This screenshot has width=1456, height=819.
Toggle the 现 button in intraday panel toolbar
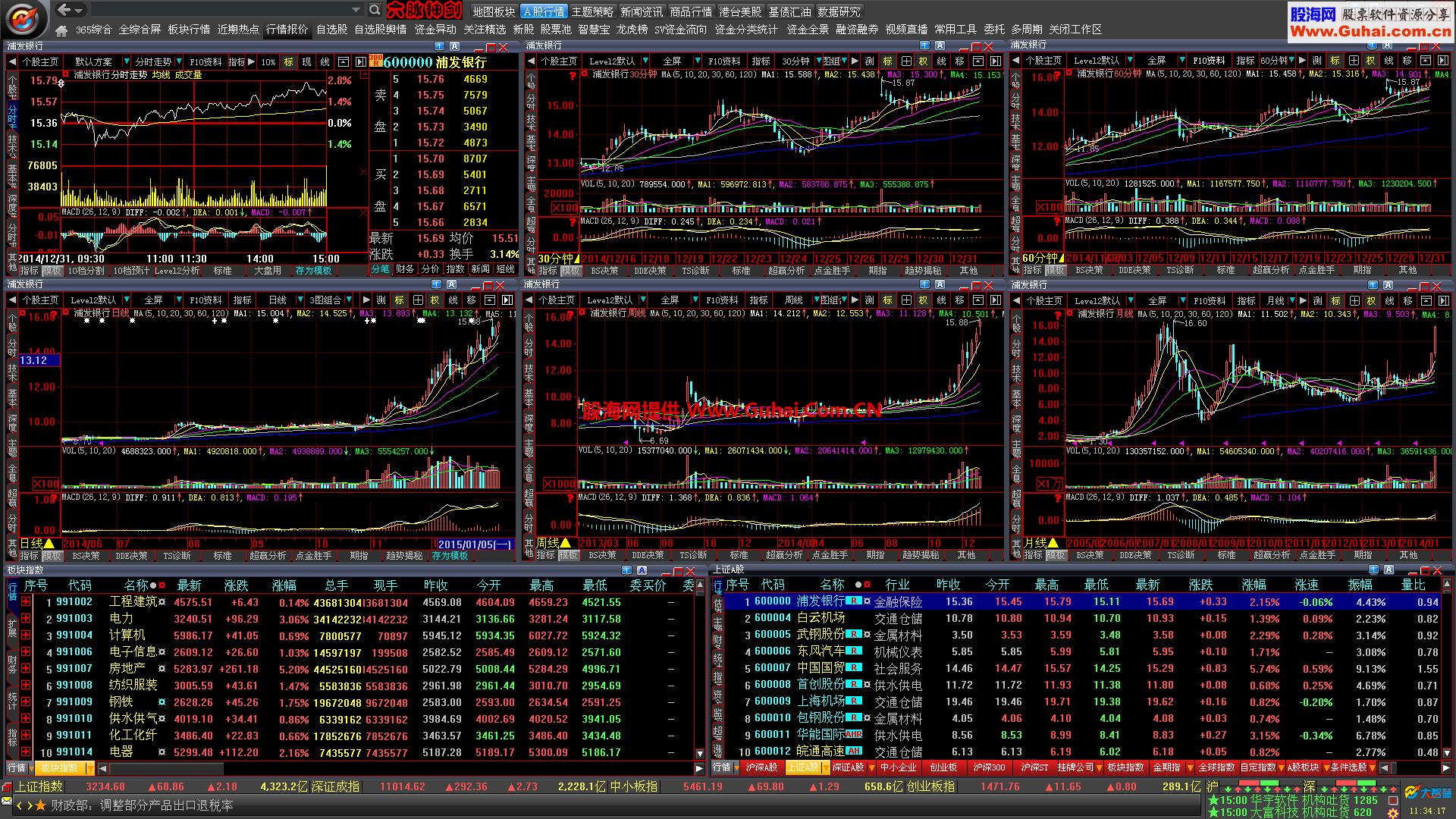tap(306, 61)
